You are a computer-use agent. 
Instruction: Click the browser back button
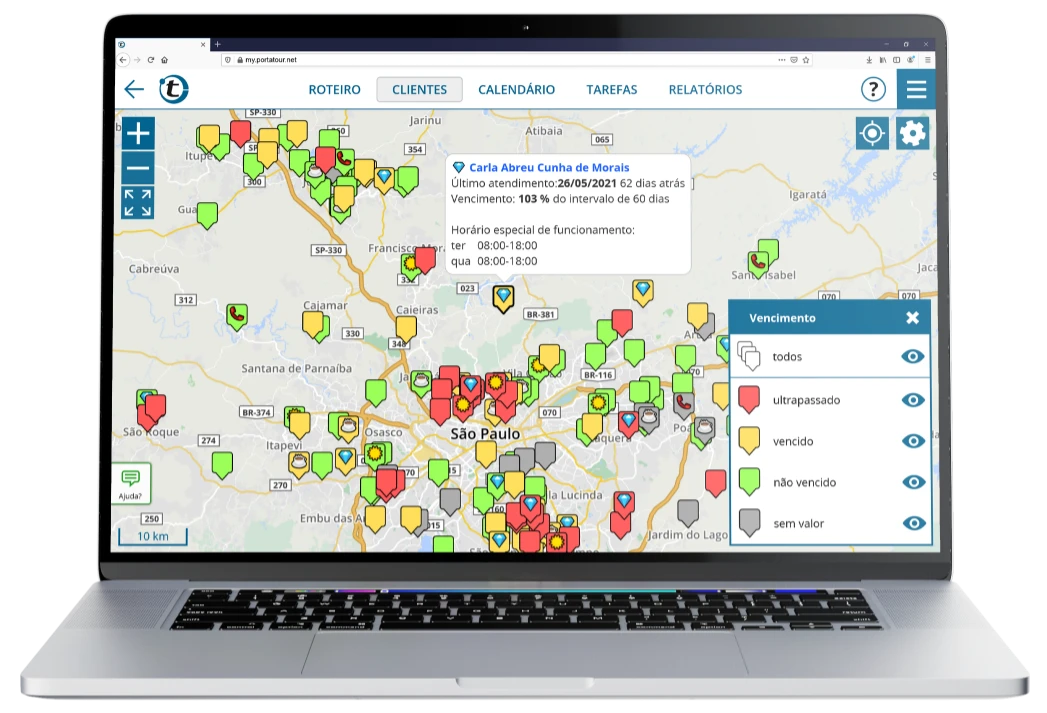pyautogui.click(x=123, y=59)
